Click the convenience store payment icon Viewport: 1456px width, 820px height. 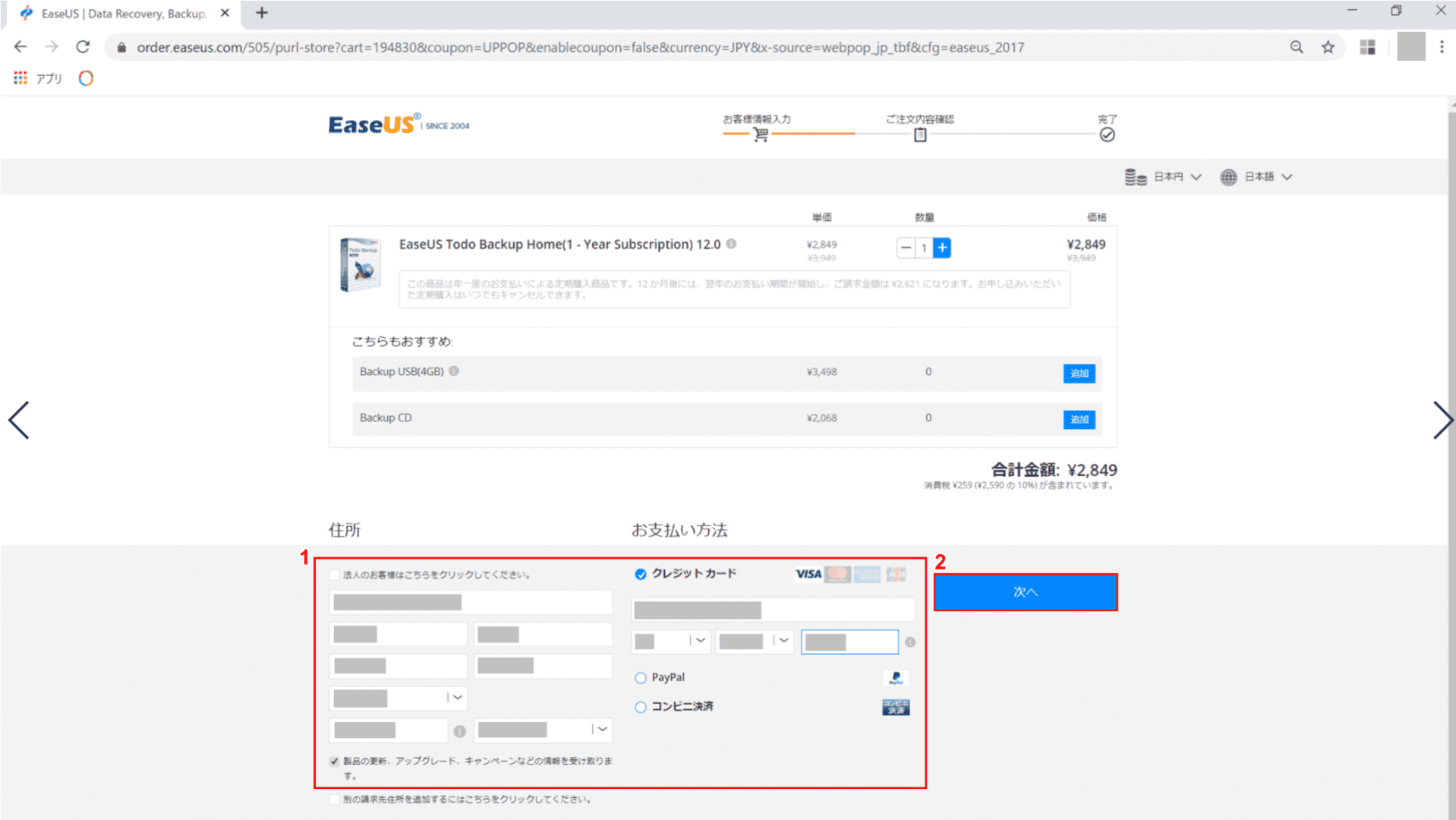point(896,708)
